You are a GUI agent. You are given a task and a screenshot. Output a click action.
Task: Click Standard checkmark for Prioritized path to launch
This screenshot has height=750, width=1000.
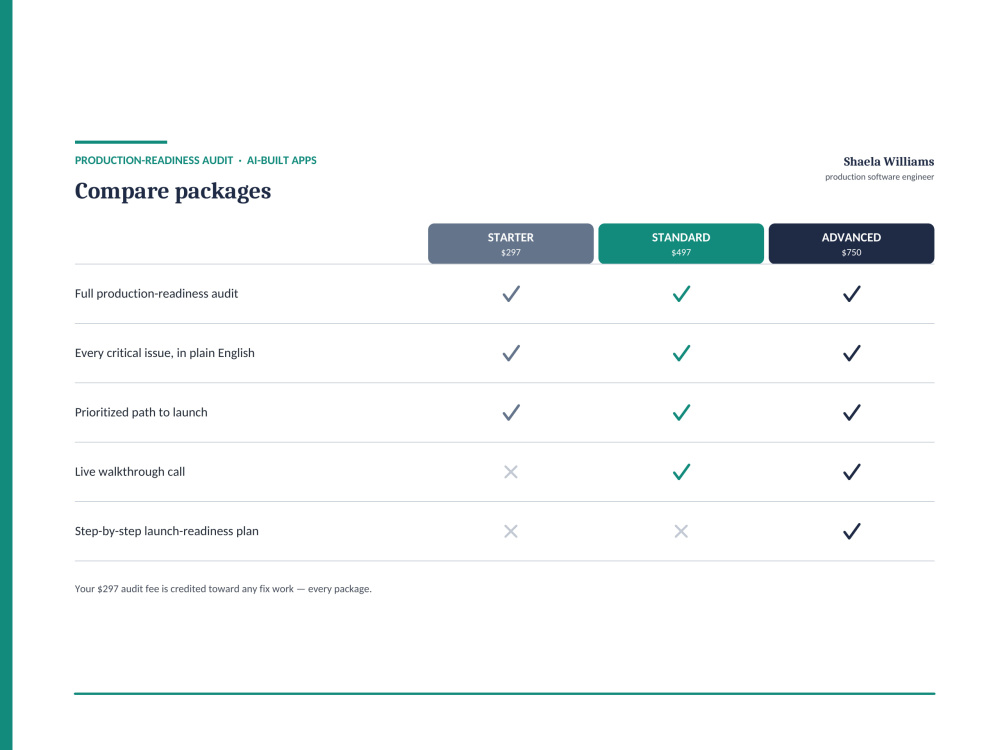click(681, 412)
